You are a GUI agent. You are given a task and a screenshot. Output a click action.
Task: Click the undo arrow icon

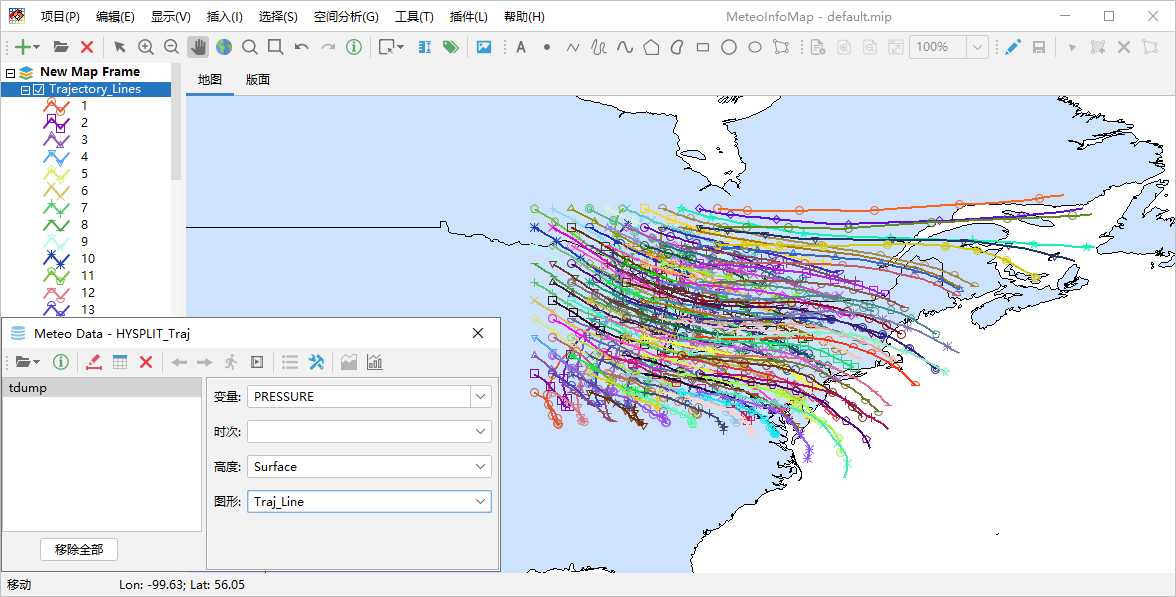[x=302, y=47]
